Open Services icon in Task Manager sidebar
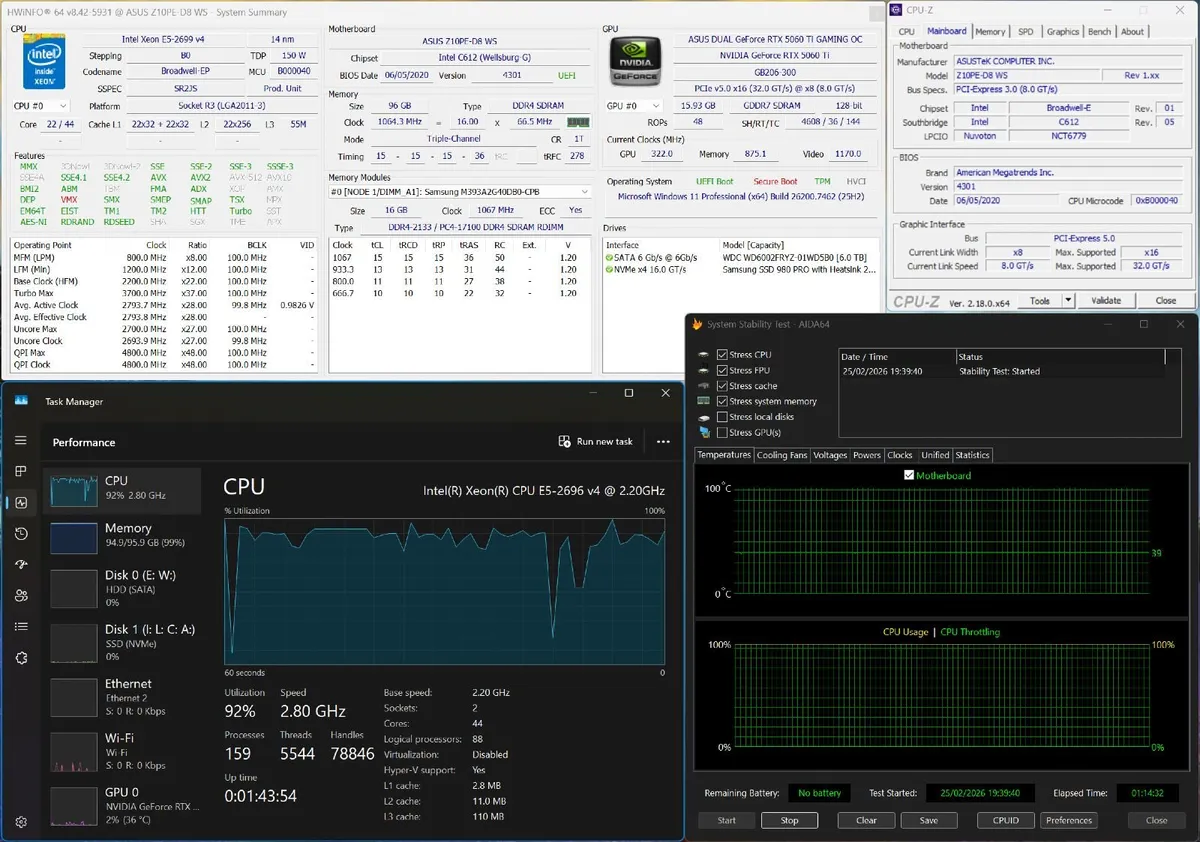 21,658
